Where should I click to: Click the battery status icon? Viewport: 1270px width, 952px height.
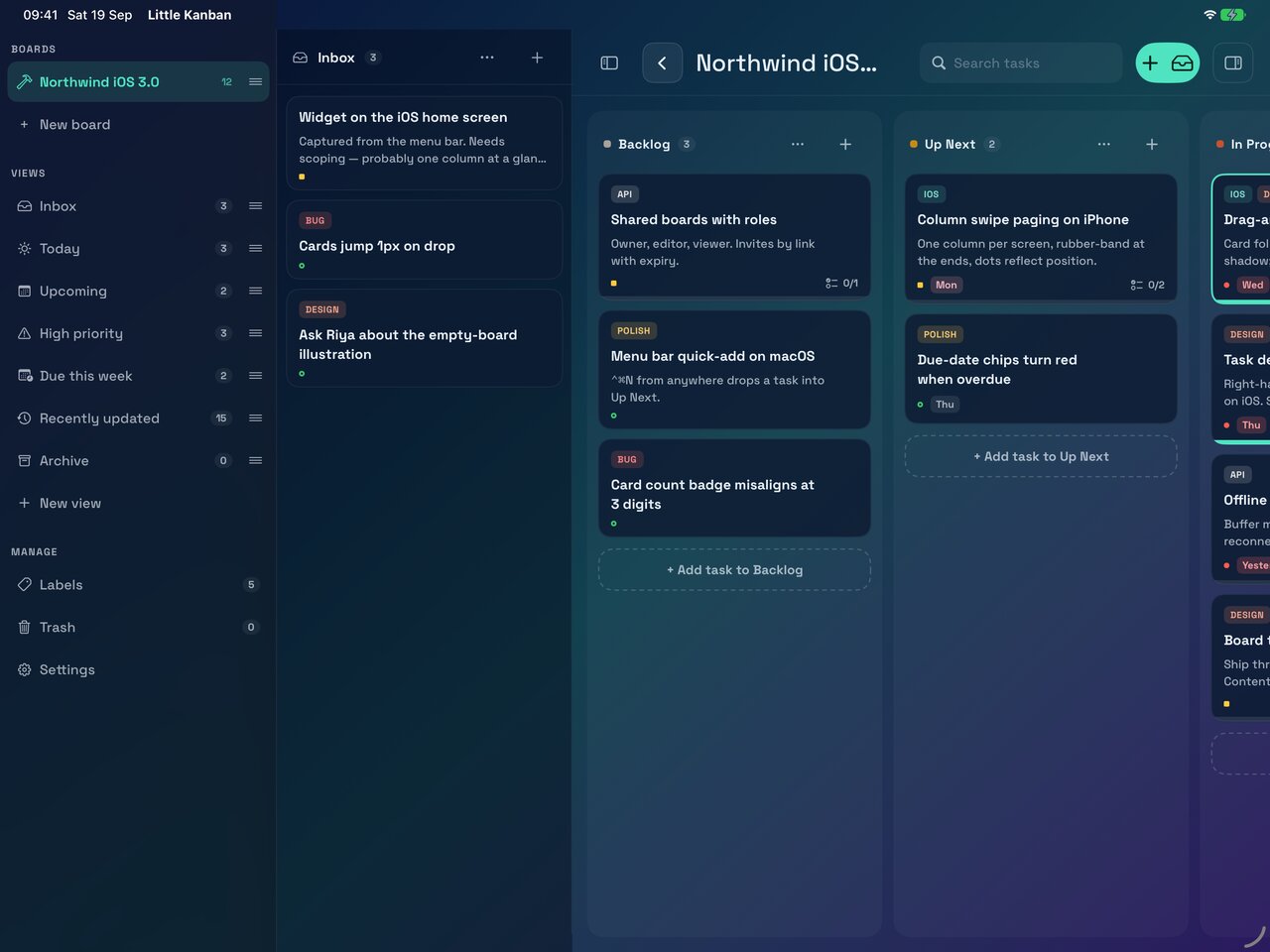coord(1232,15)
